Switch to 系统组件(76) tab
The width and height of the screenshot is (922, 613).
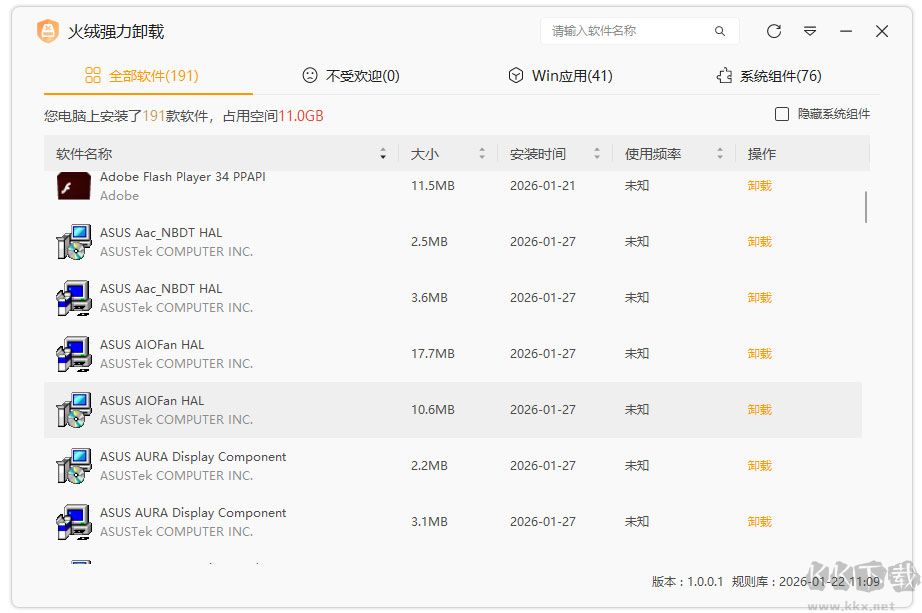pos(769,75)
